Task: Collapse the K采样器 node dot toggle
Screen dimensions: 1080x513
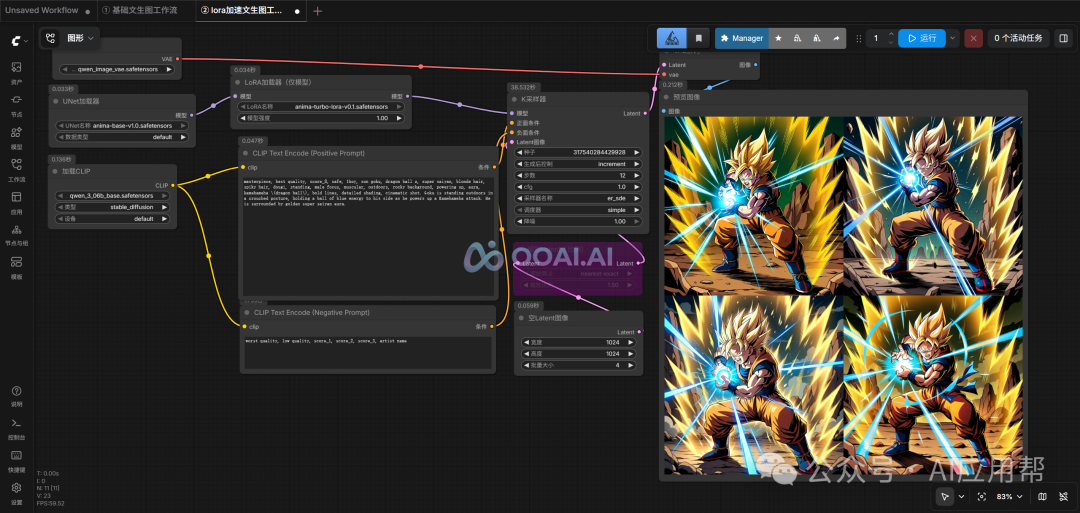Action: 514,99
